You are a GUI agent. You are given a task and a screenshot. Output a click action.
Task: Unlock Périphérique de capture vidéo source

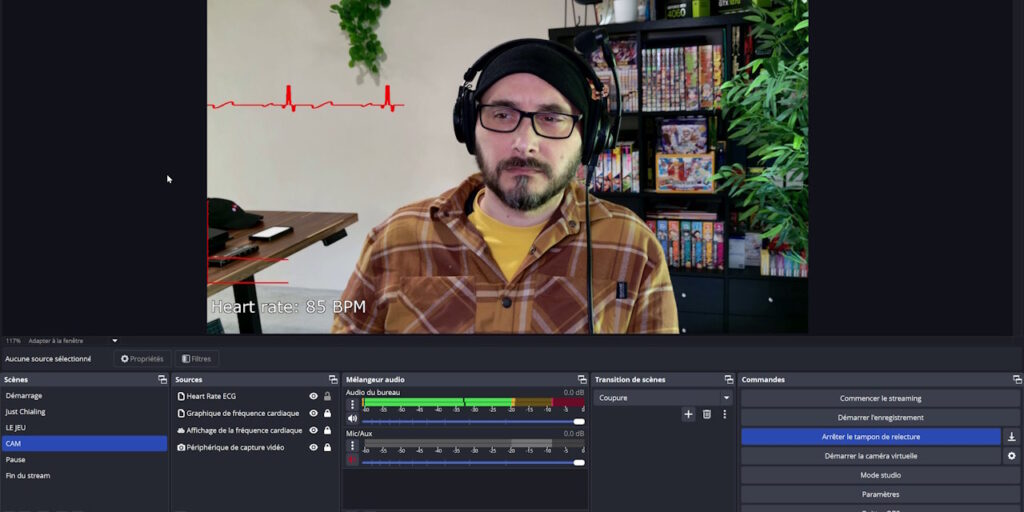[327, 447]
